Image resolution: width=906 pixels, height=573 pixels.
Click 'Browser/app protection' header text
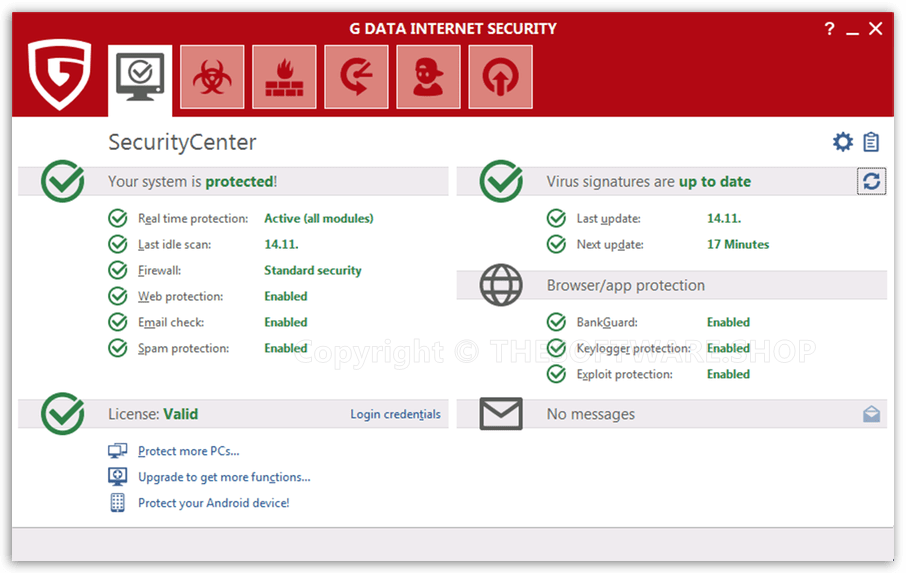coord(626,285)
